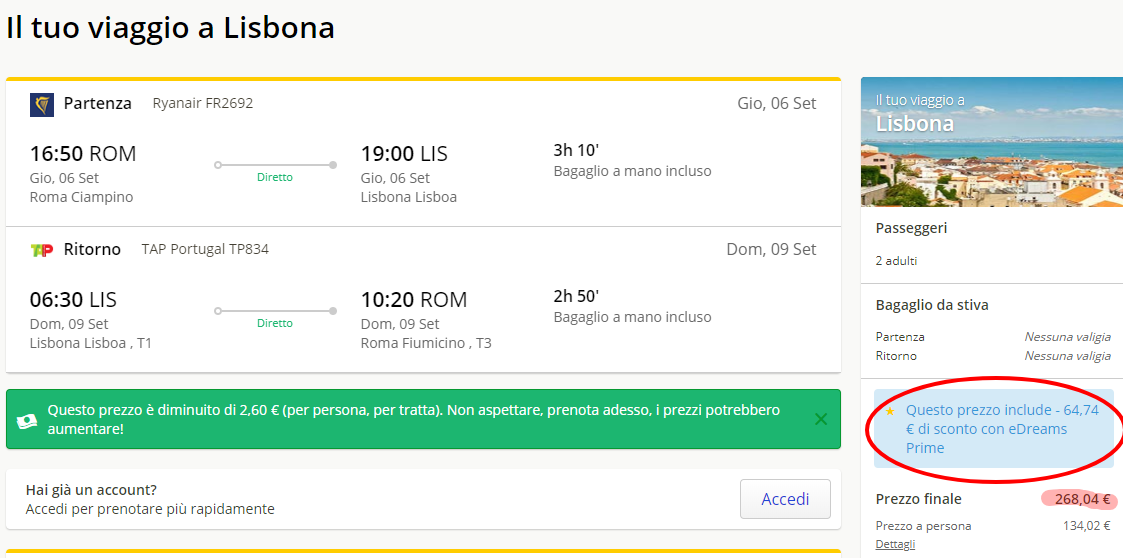This screenshot has width=1123, height=558.
Task: Click the gold star Prime icon
Action: coord(889,411)
